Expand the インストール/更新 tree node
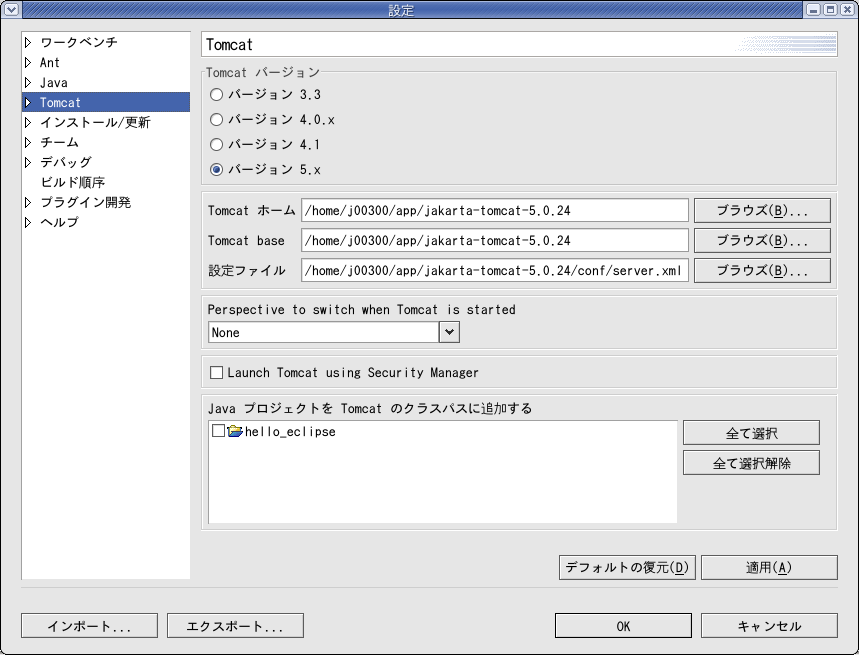Screen dimensions: 859x655 tap(28, 122)
